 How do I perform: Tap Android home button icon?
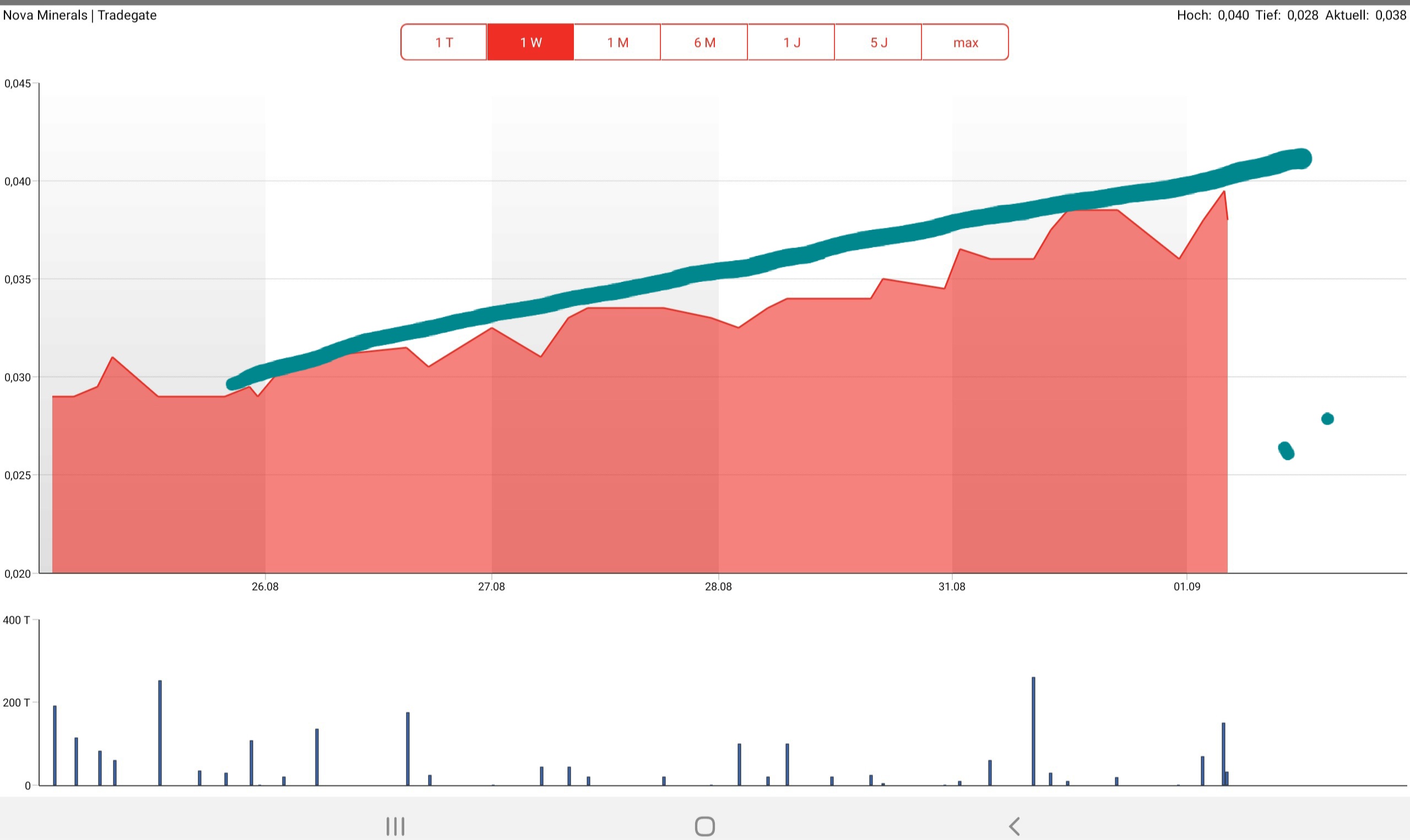pos(704,826)
